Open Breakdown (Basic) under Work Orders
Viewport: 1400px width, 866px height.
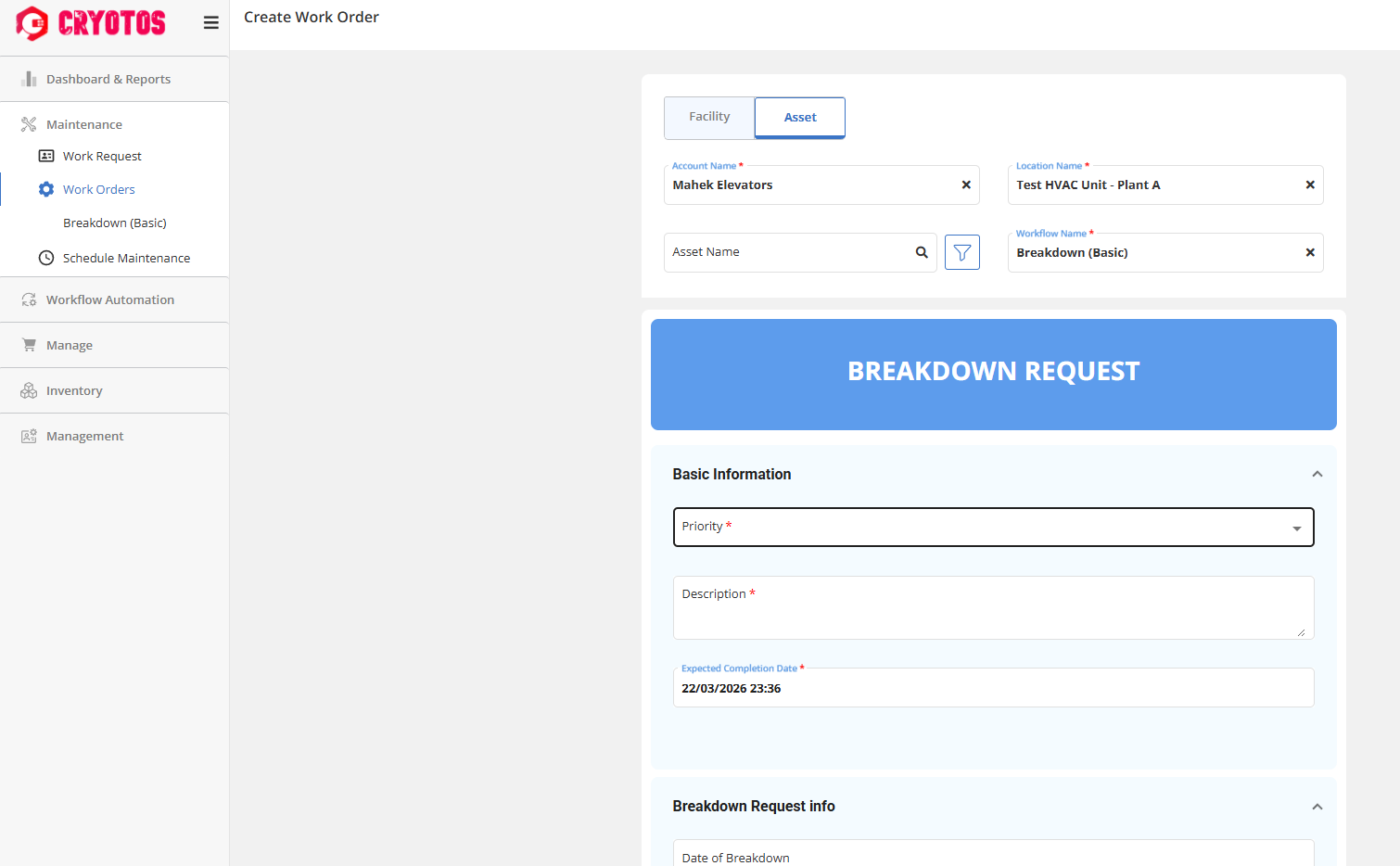[x=114, y=223]
